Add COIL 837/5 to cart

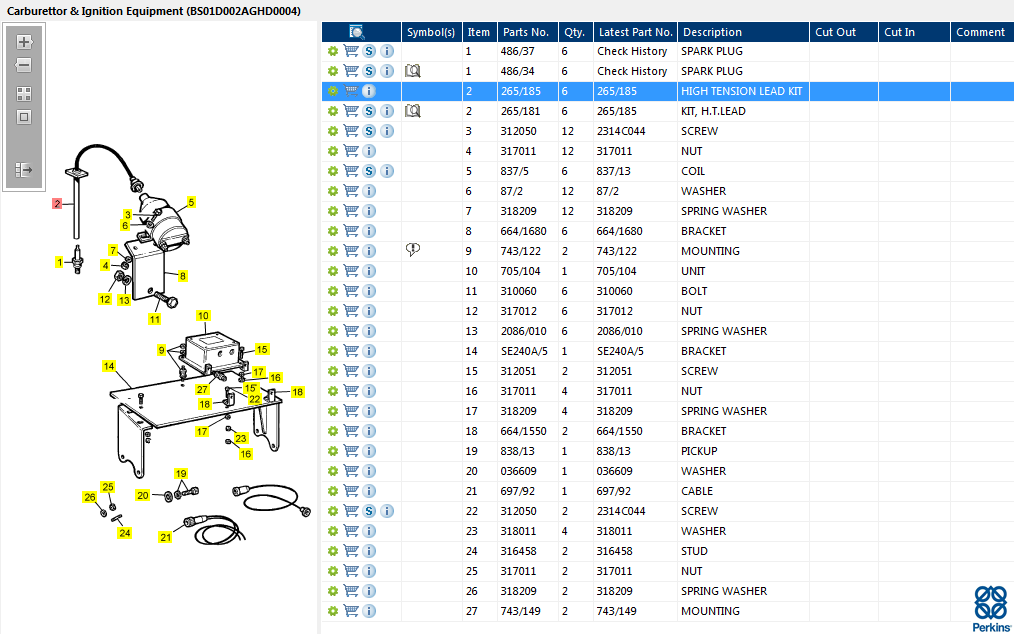[x=351, y=171]
